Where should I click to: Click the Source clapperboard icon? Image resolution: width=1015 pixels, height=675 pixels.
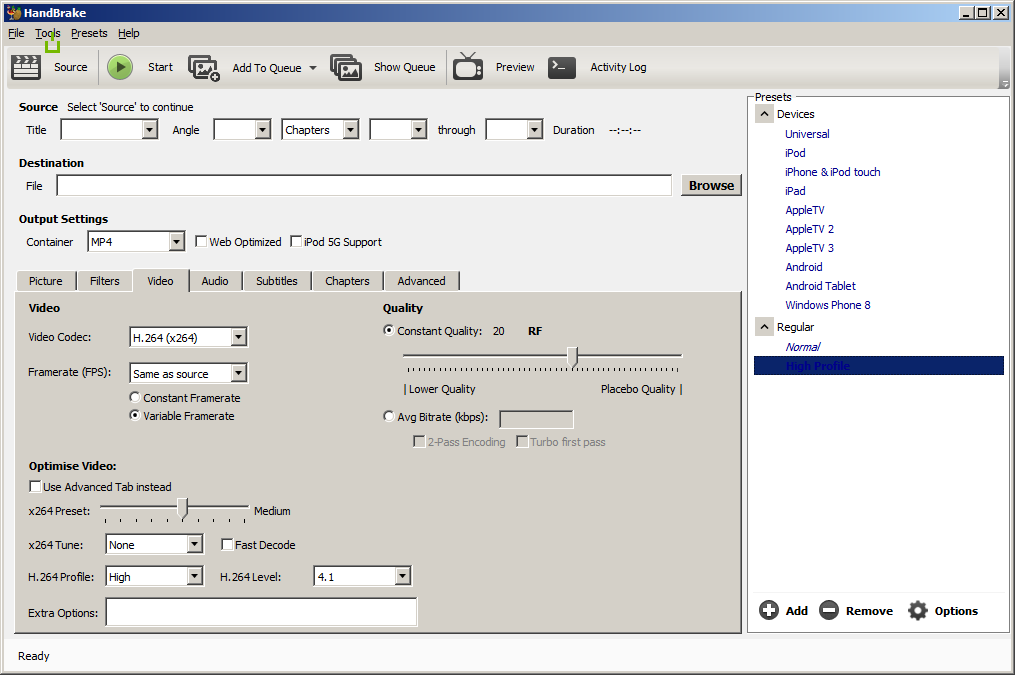(x=26, y=67)
